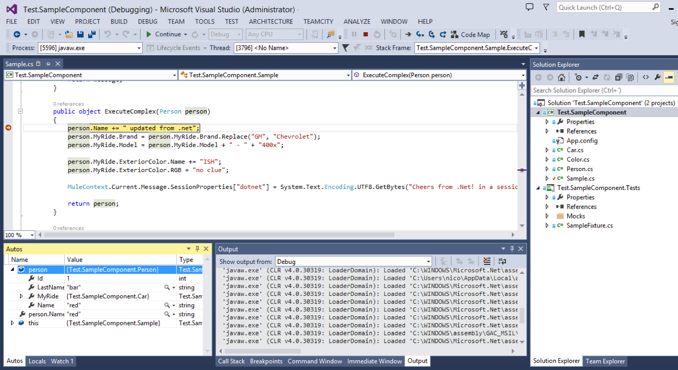
Task: Click the Find in Files toolbar icon
Action: pos(330,34)
